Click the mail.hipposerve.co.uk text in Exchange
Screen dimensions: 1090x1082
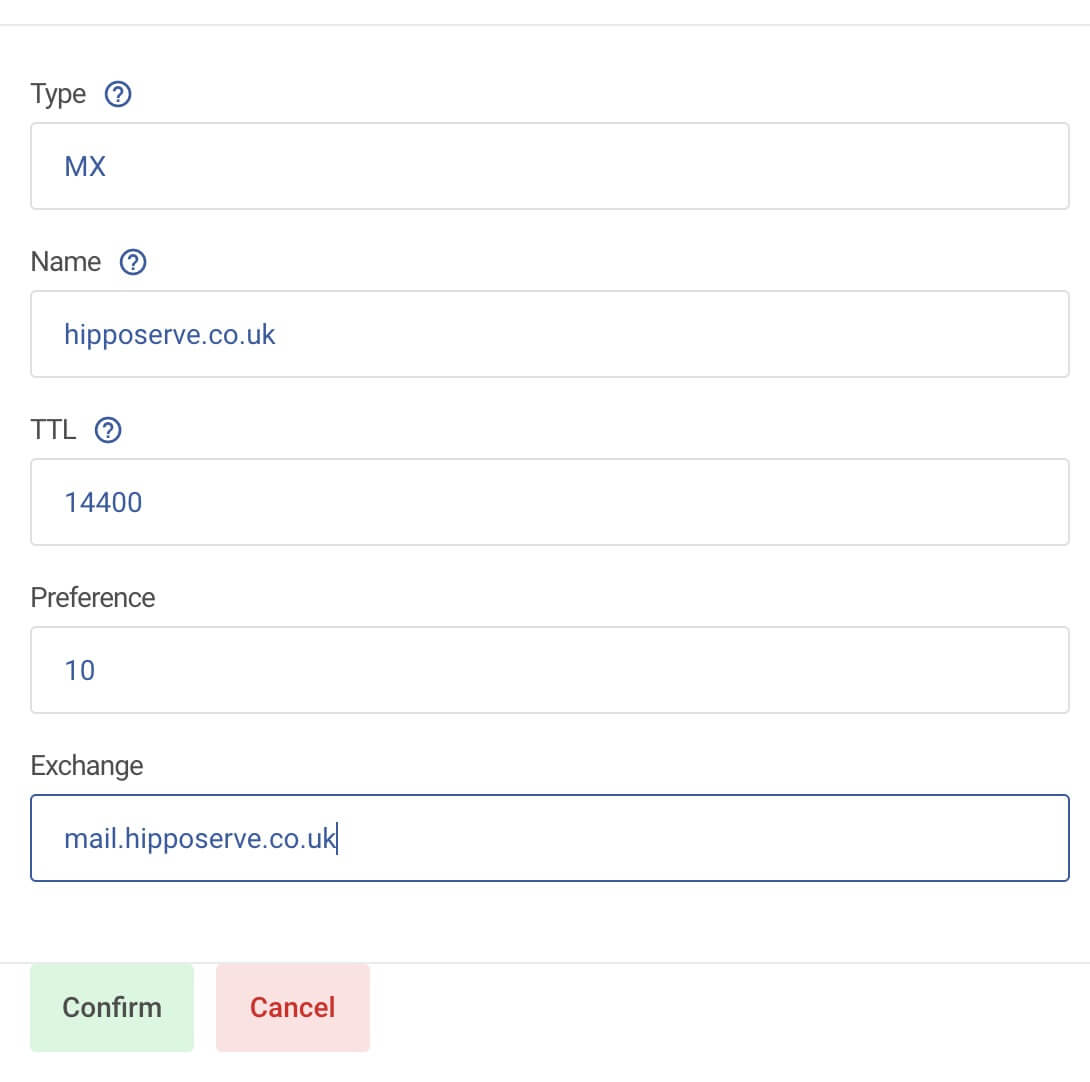(200, 838)
